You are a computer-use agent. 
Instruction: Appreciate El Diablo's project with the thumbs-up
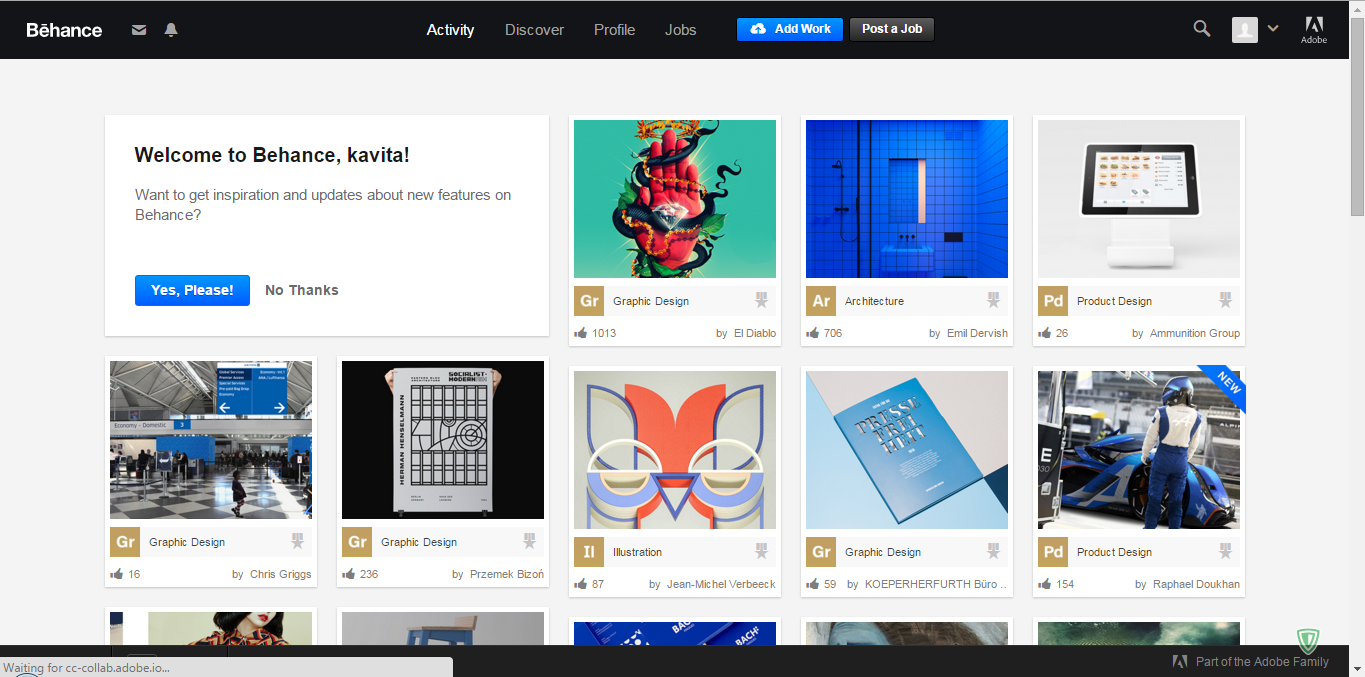pyautogui.click(x=580, y=333)
